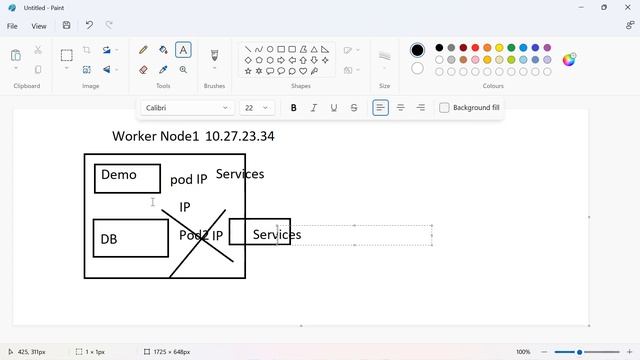Pick the red colour swatch
640x360 pixels.
pyautogui.click(x=475, y=48)
